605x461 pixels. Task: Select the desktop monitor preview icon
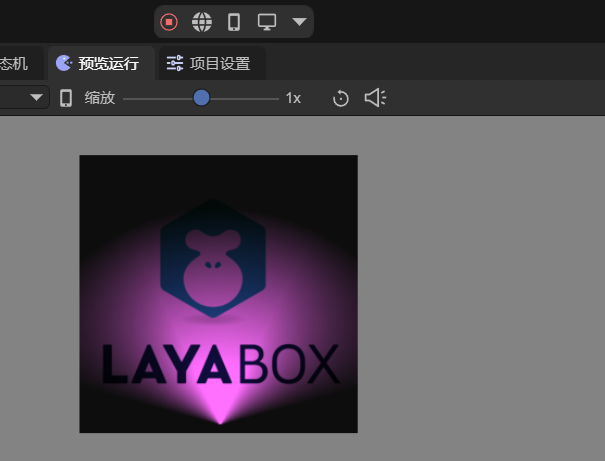pos(267,21)
